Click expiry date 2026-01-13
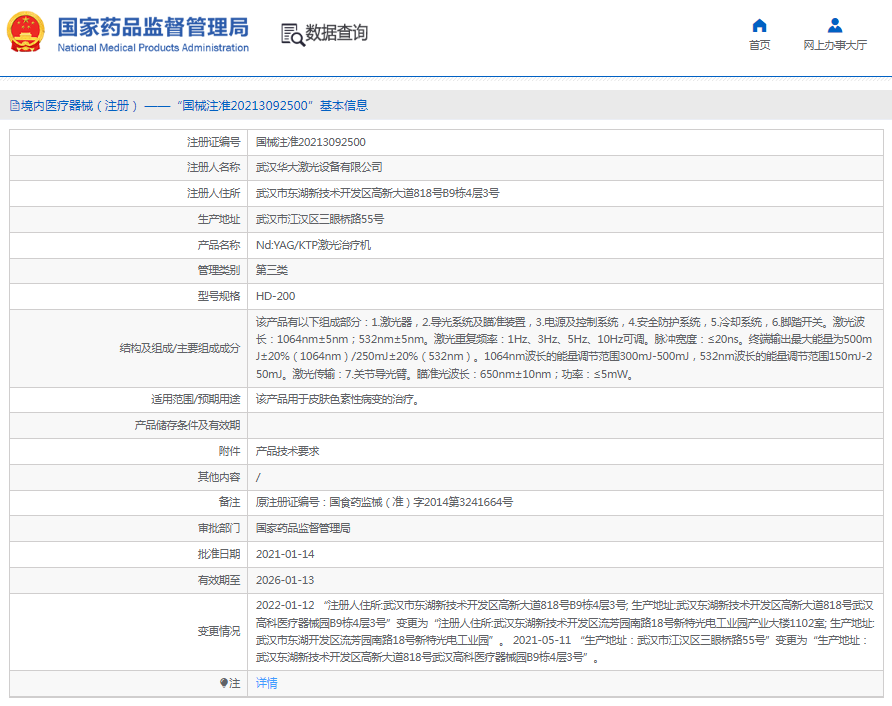 click(286, 580)
